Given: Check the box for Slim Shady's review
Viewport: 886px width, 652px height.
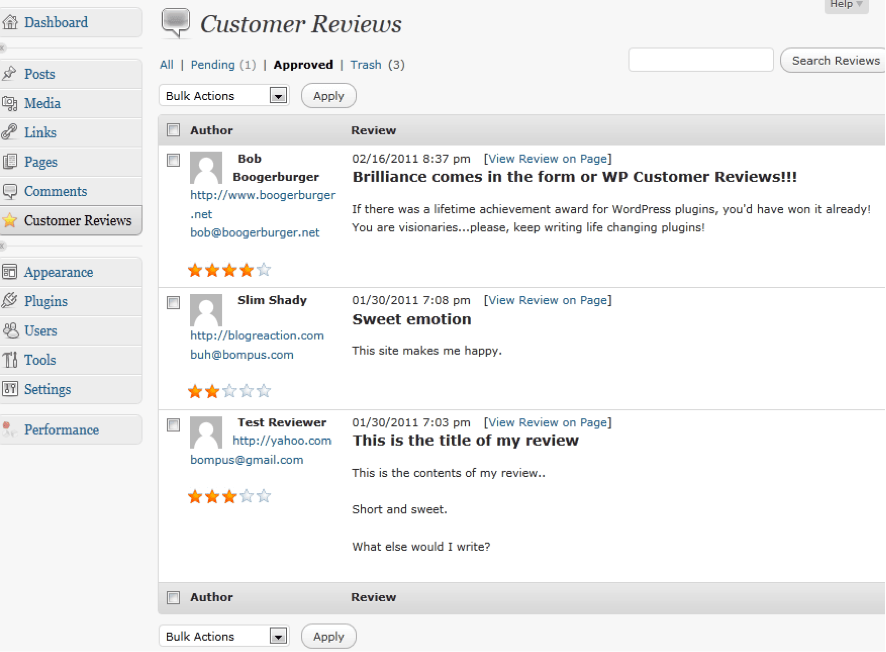Looking at the screenshot, I should (173, 302).
